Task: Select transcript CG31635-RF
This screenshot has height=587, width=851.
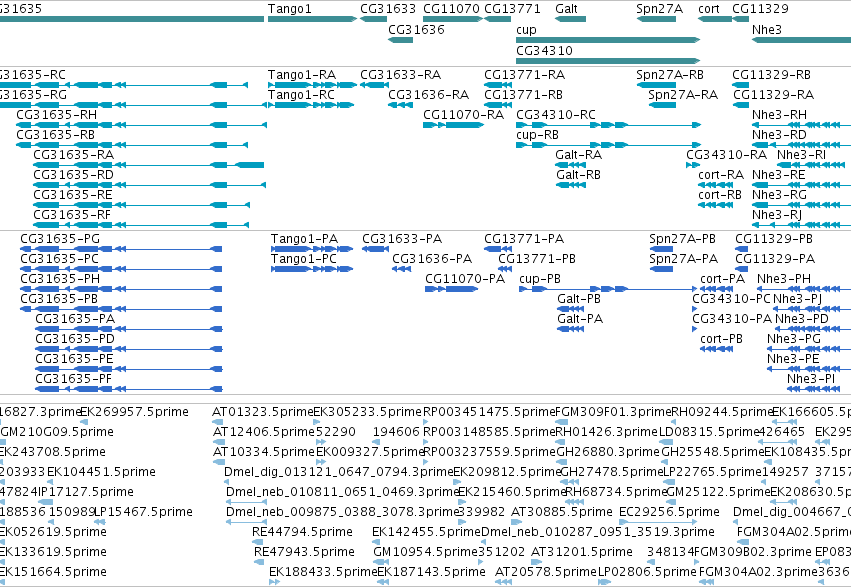Action: pyautogui.click(x=72, y=215)
